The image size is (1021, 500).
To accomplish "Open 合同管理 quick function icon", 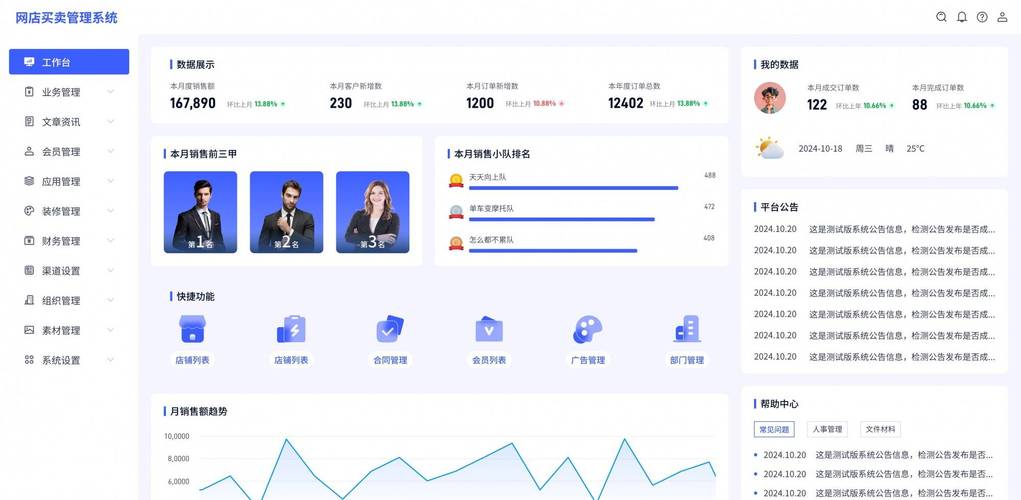I will pos(389,329).
